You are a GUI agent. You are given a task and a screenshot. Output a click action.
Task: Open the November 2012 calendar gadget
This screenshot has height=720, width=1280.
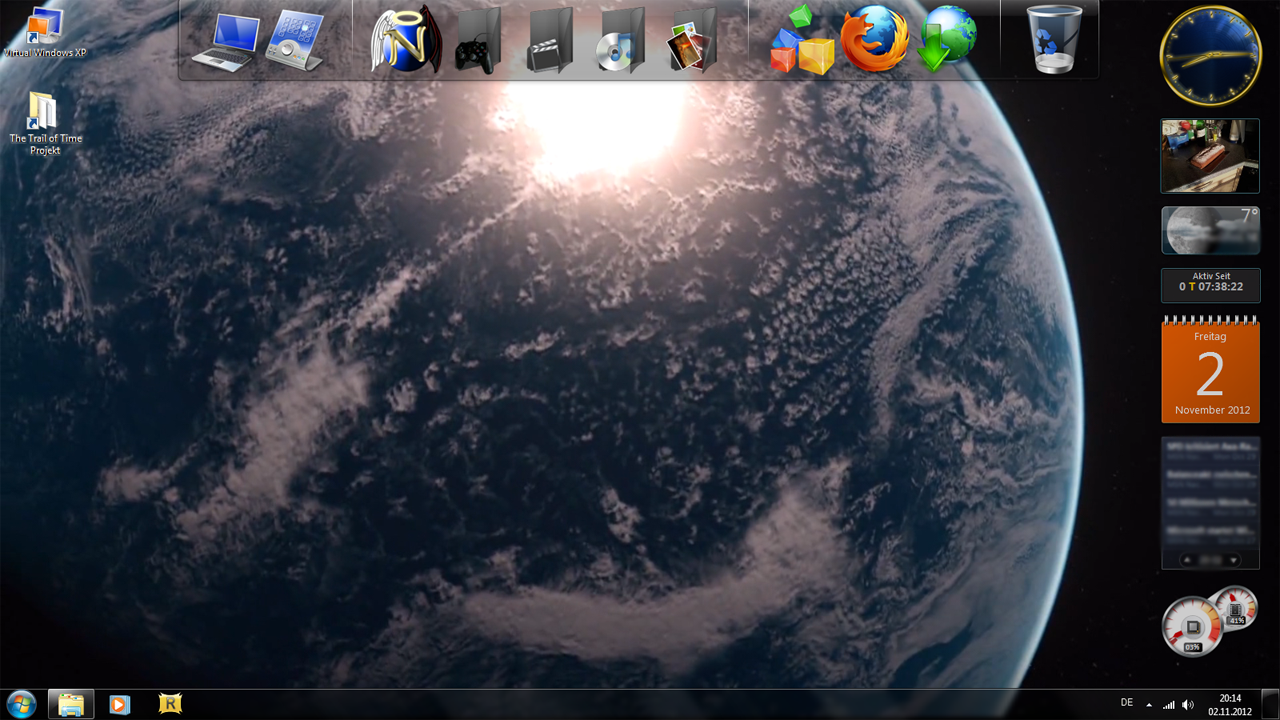[1210, 370]
